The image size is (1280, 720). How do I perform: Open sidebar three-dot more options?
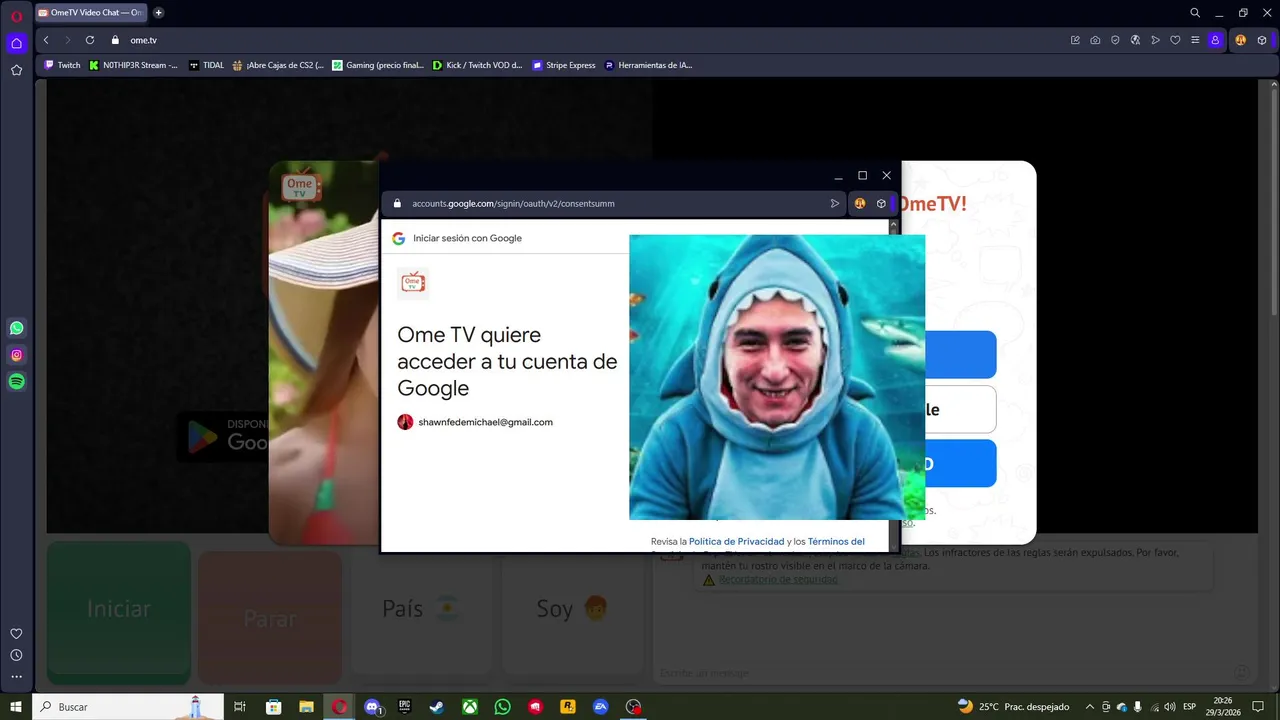[x=16, y=677]
